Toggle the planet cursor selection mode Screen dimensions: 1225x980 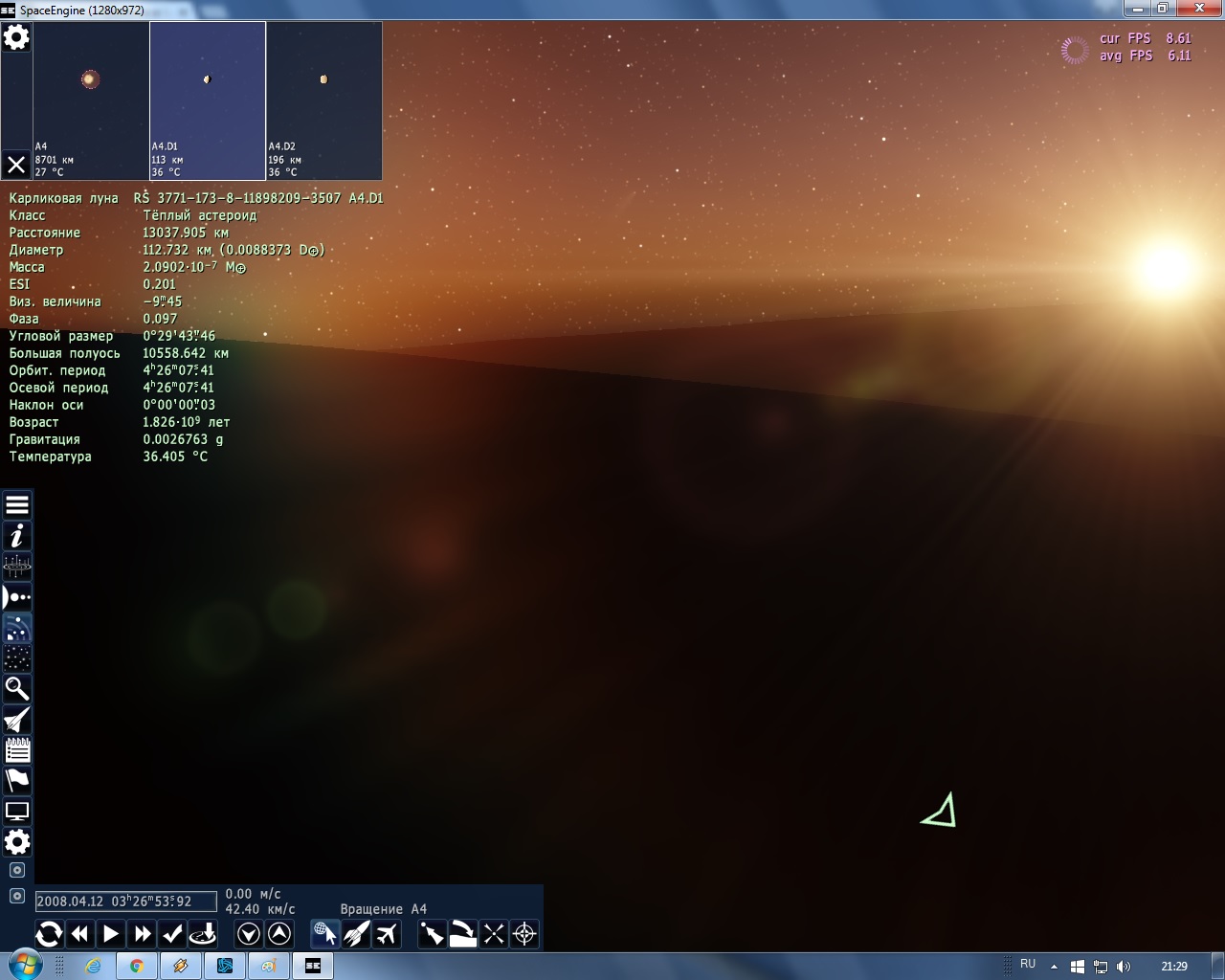pos(325,934)
